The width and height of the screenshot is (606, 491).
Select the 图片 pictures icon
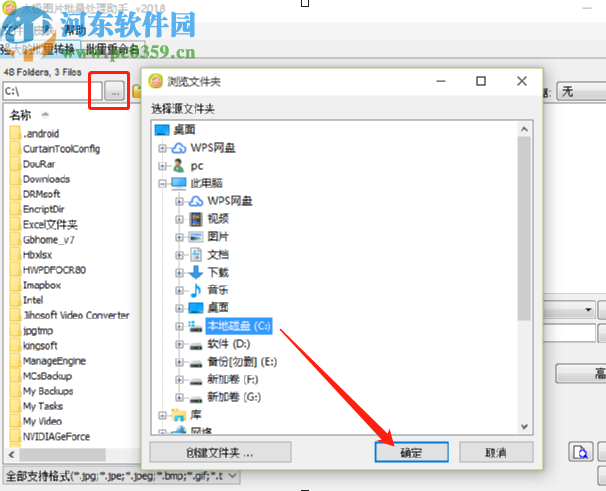point(196,237)
